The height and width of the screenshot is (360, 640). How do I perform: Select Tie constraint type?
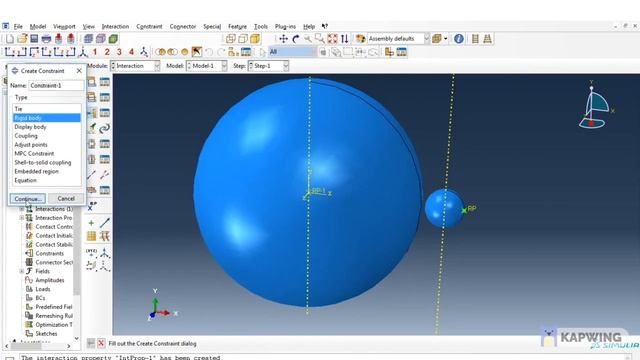pyautogui.click(x=47, y=109)
